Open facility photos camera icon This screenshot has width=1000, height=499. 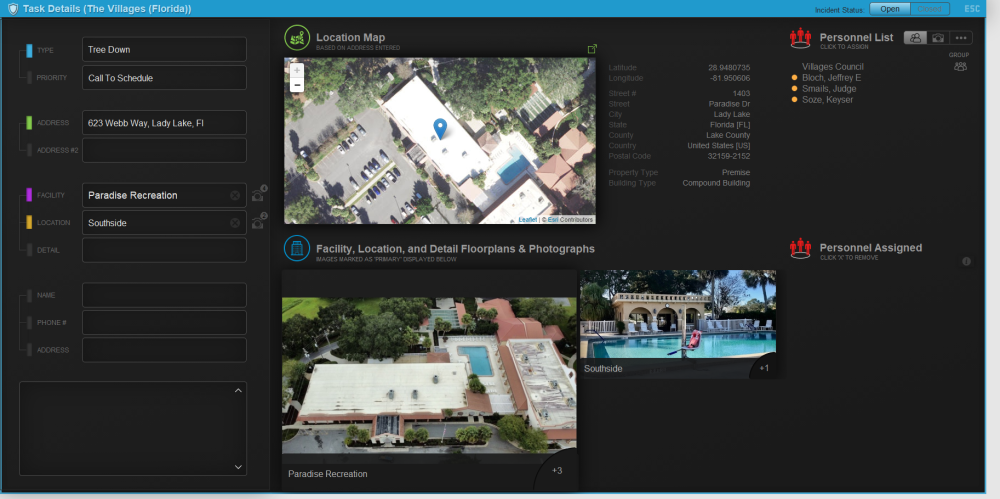pos(258,195)
